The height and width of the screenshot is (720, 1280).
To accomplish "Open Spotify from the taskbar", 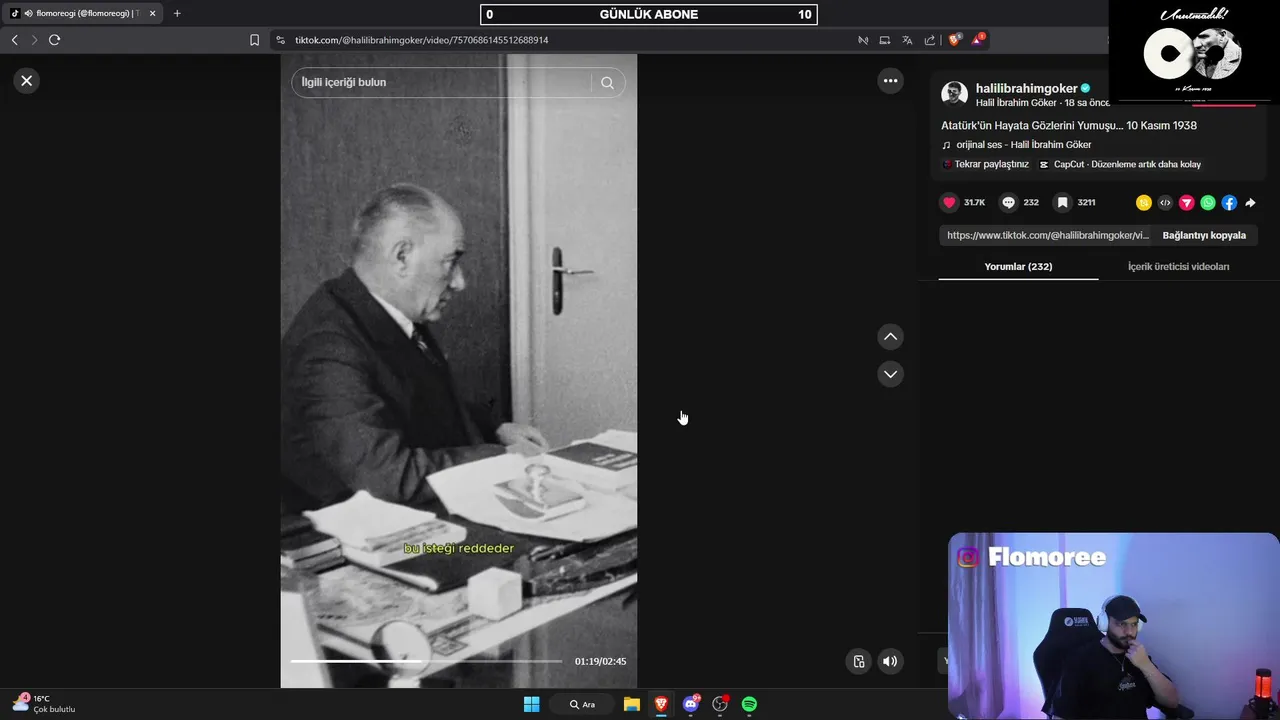I will pos(749,704).
